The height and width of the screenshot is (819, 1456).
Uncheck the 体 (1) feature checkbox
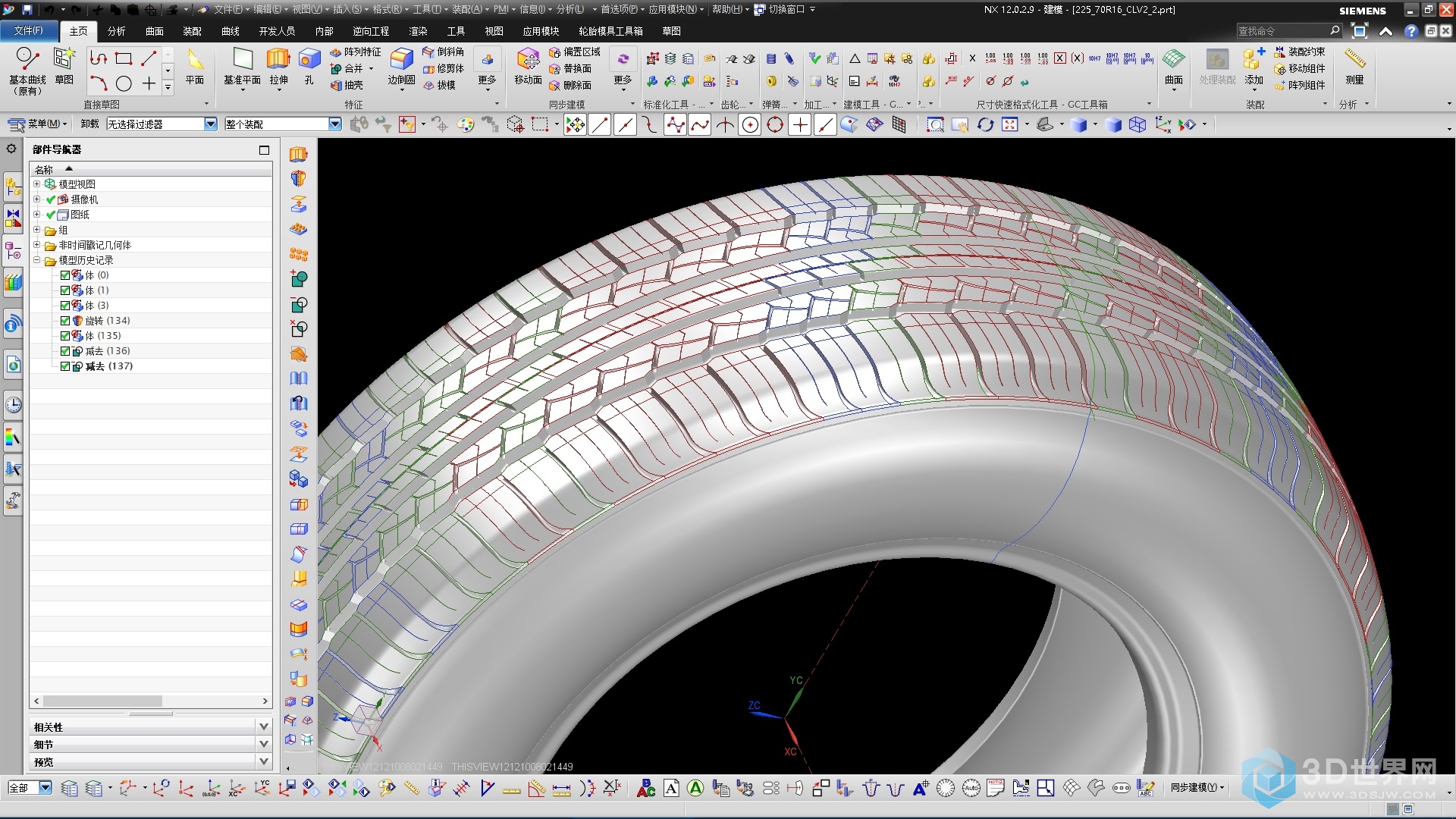(x=65, y=290)
